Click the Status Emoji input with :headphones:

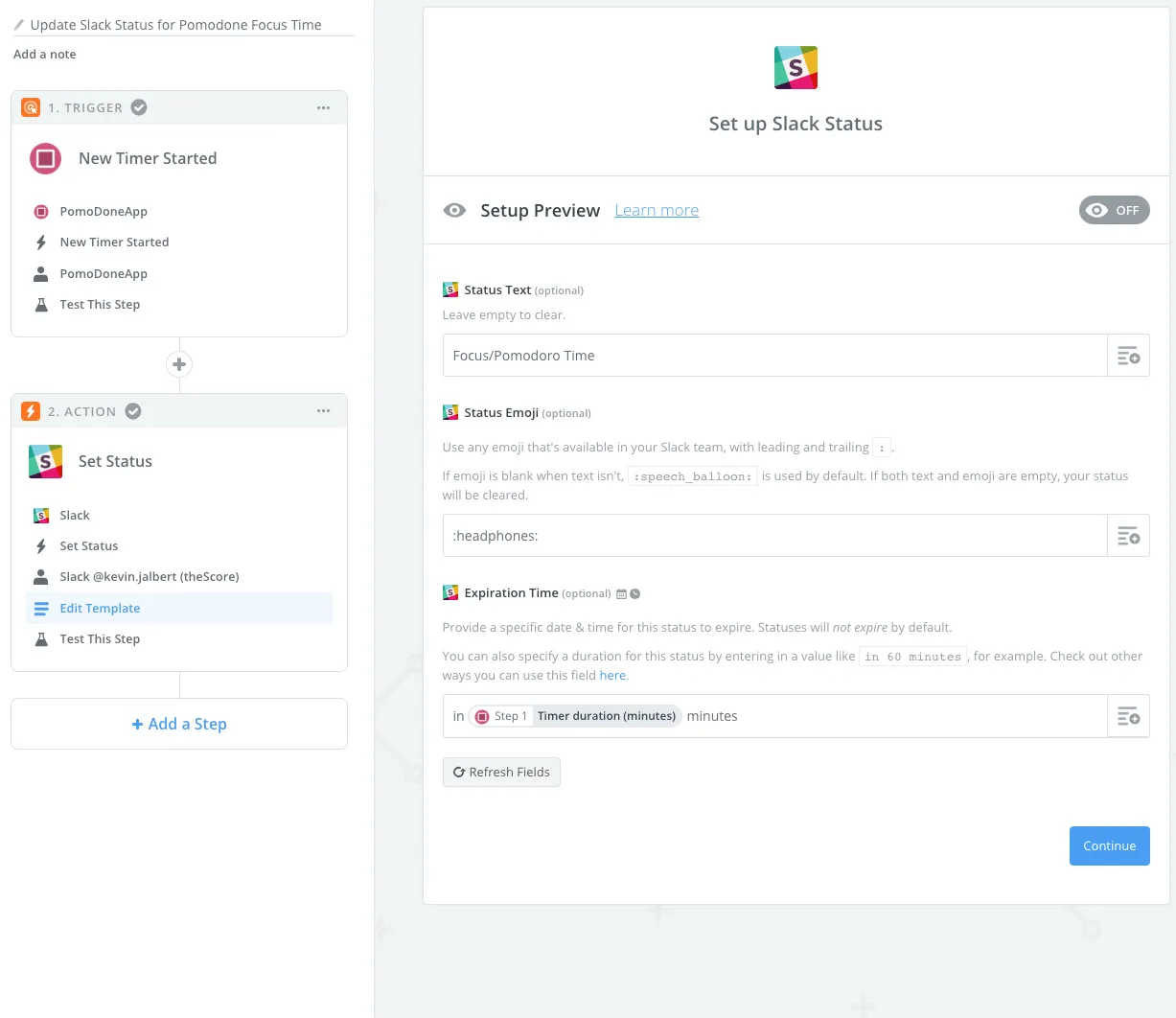pos(775,536)
